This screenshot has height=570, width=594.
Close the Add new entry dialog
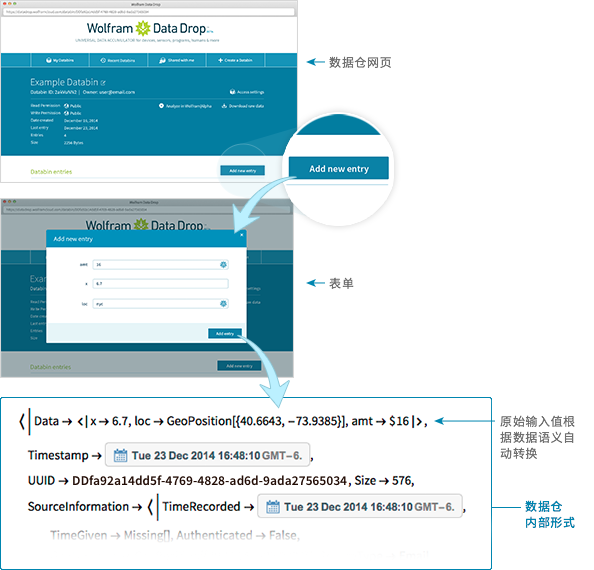[242, 235]
